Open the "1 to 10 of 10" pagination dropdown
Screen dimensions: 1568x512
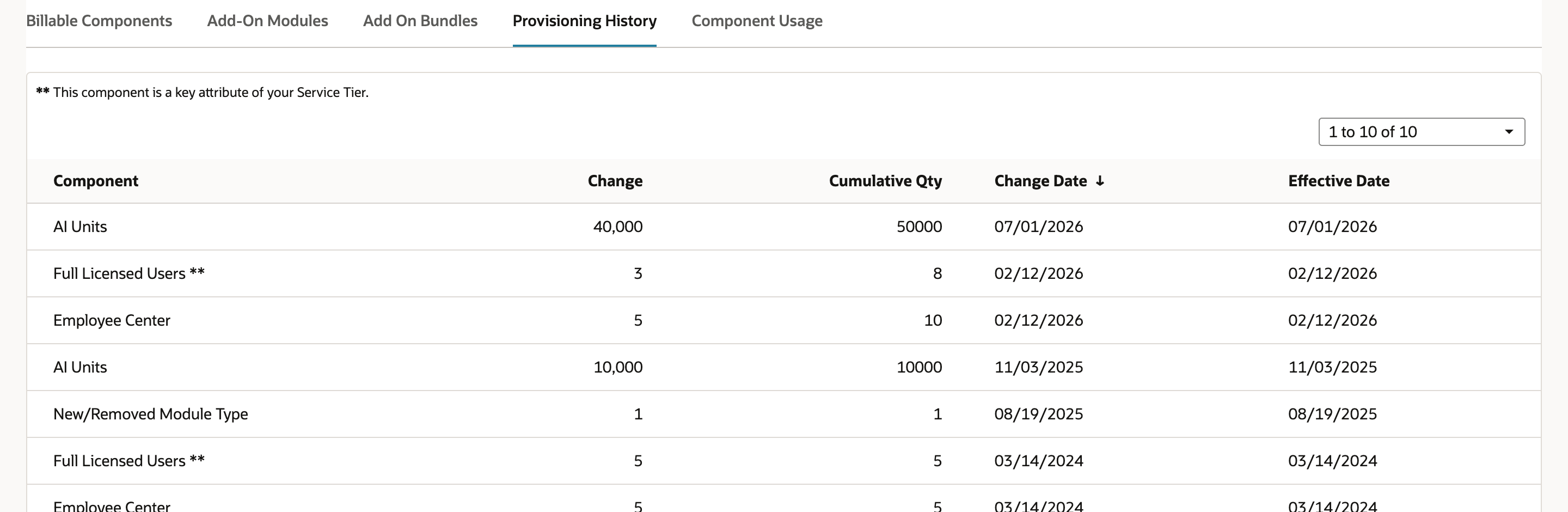click(x=1422, y=131)
